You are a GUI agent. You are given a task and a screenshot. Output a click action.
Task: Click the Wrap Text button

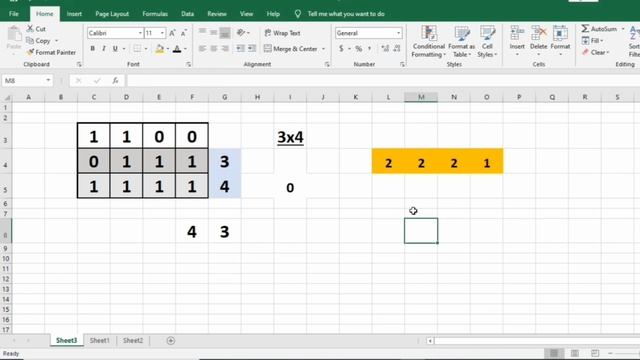click(x=282, y=33)
